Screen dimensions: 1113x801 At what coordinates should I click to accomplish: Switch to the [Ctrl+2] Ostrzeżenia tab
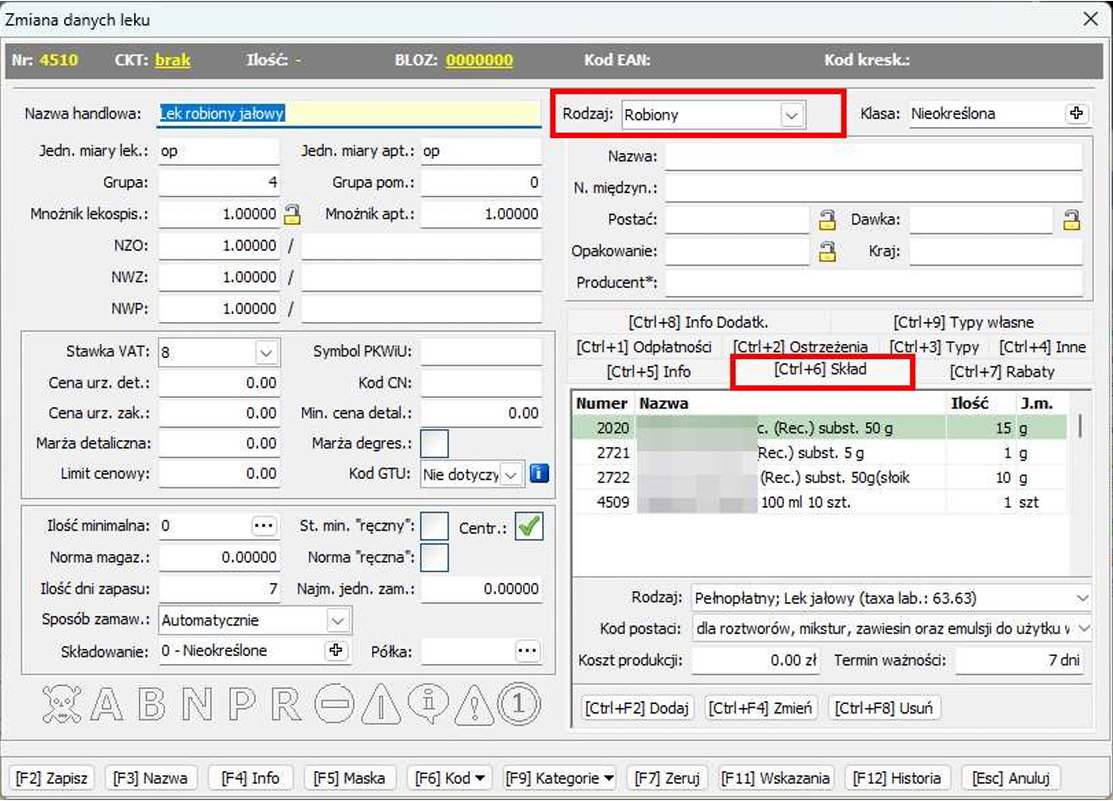pyautogui.click(x=806, y=347)
